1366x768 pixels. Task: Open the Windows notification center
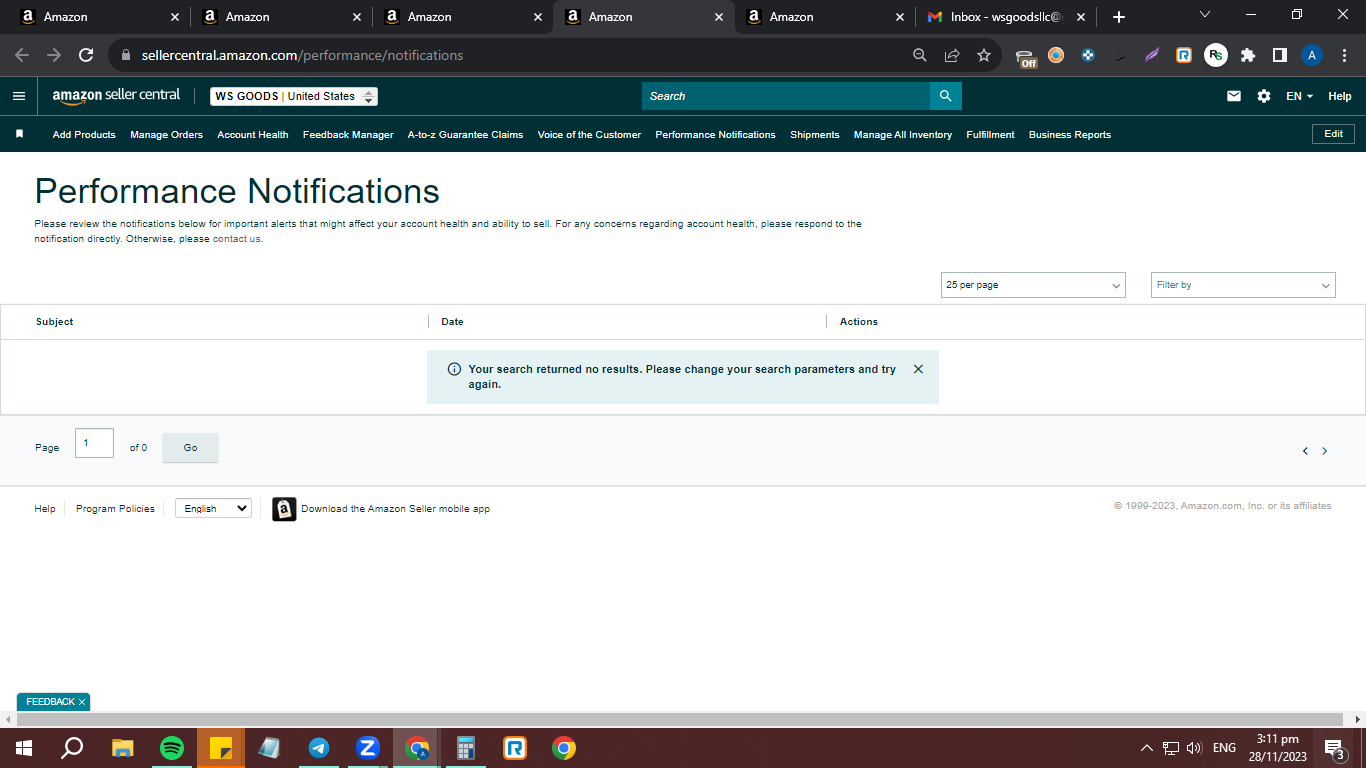pyautogui.click(x=1334, y=748)
